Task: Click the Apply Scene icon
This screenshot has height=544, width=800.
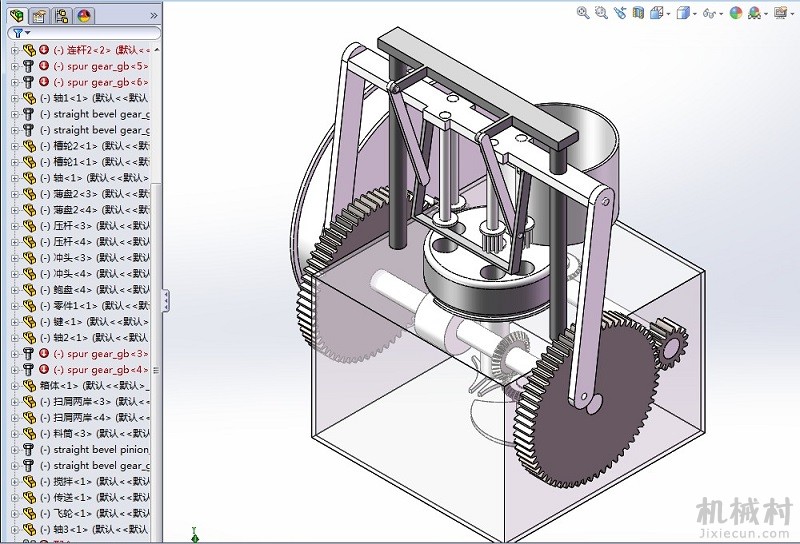Action: point(754,13)
